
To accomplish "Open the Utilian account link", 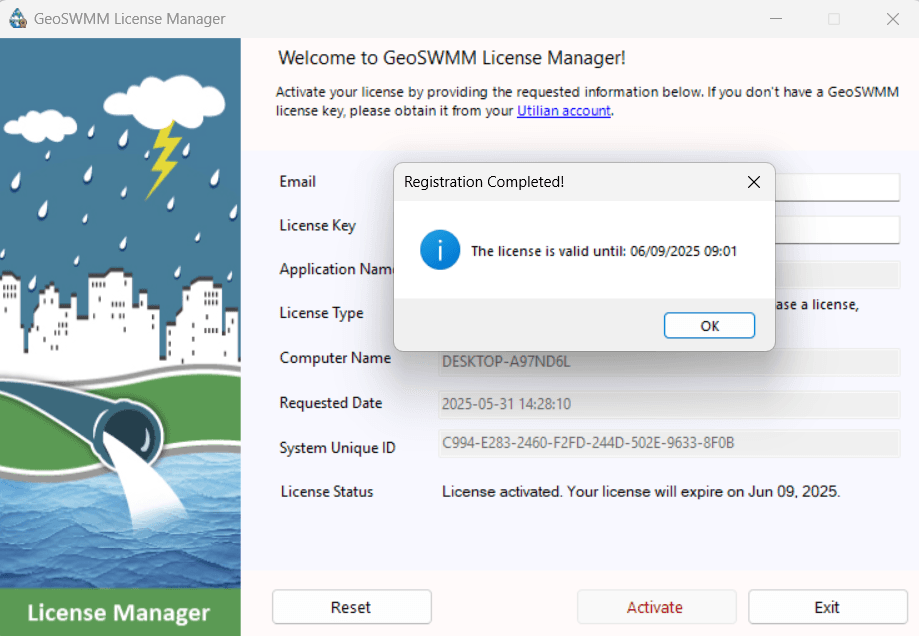I will 563,111.
